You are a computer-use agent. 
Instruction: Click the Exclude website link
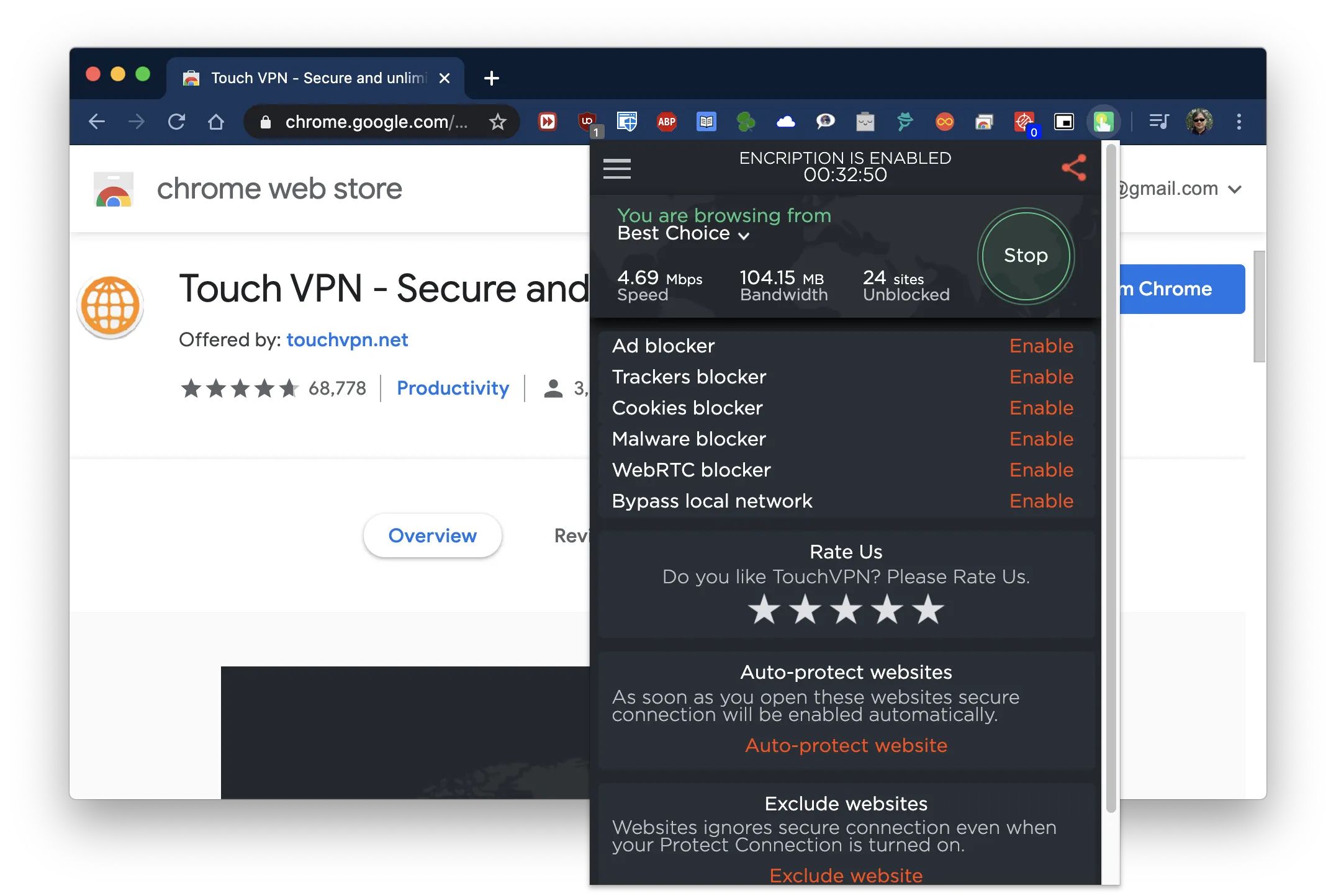(846, 876)
